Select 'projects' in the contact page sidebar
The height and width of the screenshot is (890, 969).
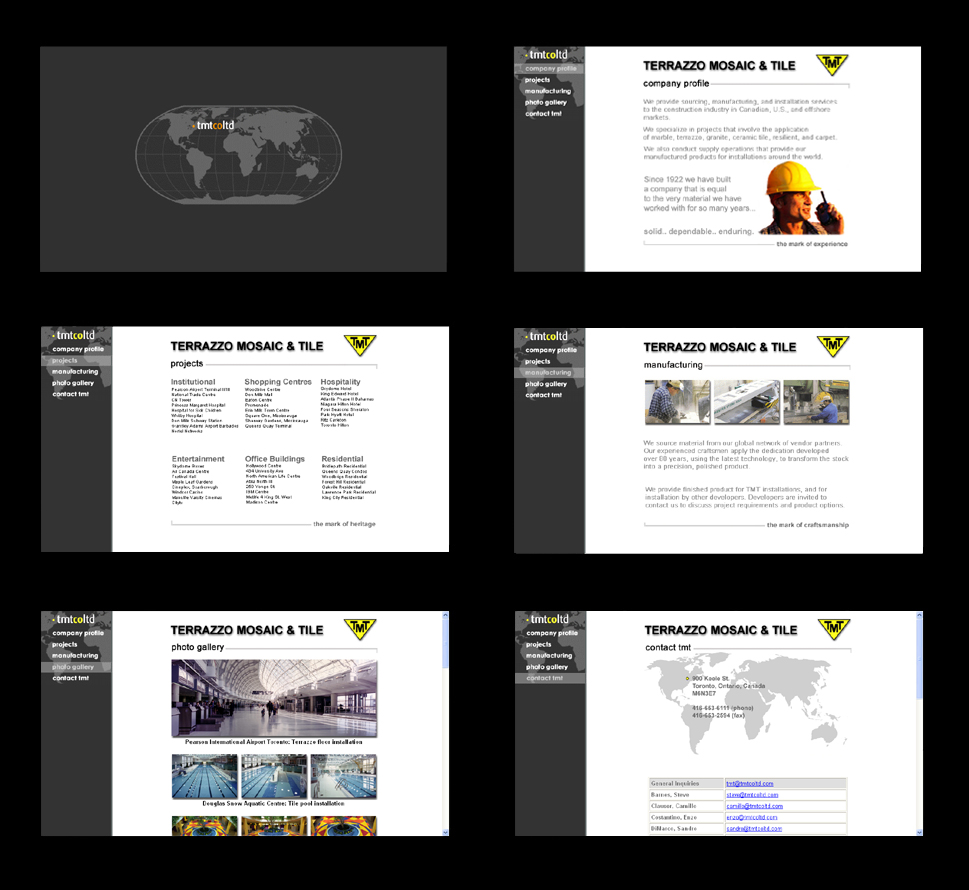pos(538,645)
